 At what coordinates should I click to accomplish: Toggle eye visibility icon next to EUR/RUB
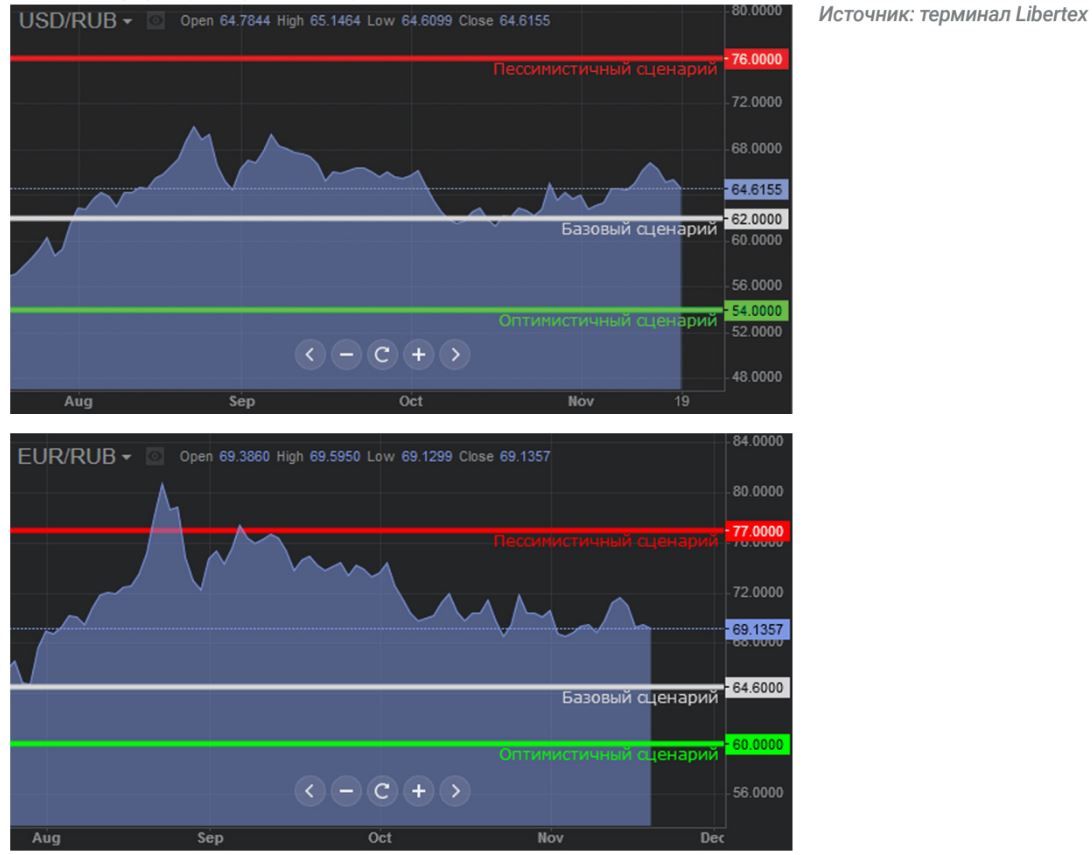tap(156, 457)
